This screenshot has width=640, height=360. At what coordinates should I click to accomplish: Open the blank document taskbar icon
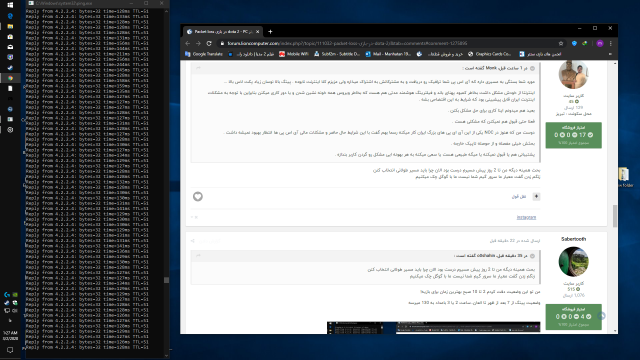(x=10, y=88)
